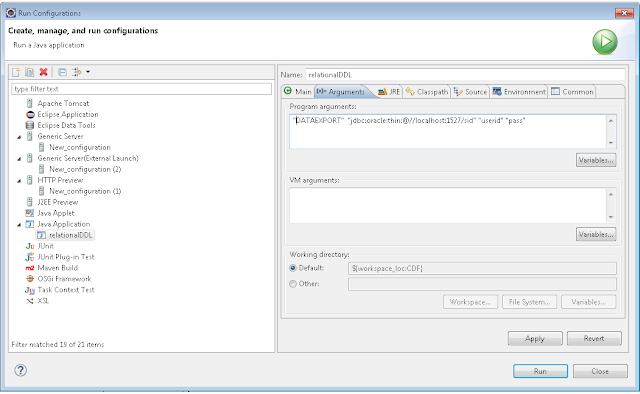This screenshot has height=394, width=640.
Task: Click the Close button
Action: pyautogui.click(x=600, y=371)
